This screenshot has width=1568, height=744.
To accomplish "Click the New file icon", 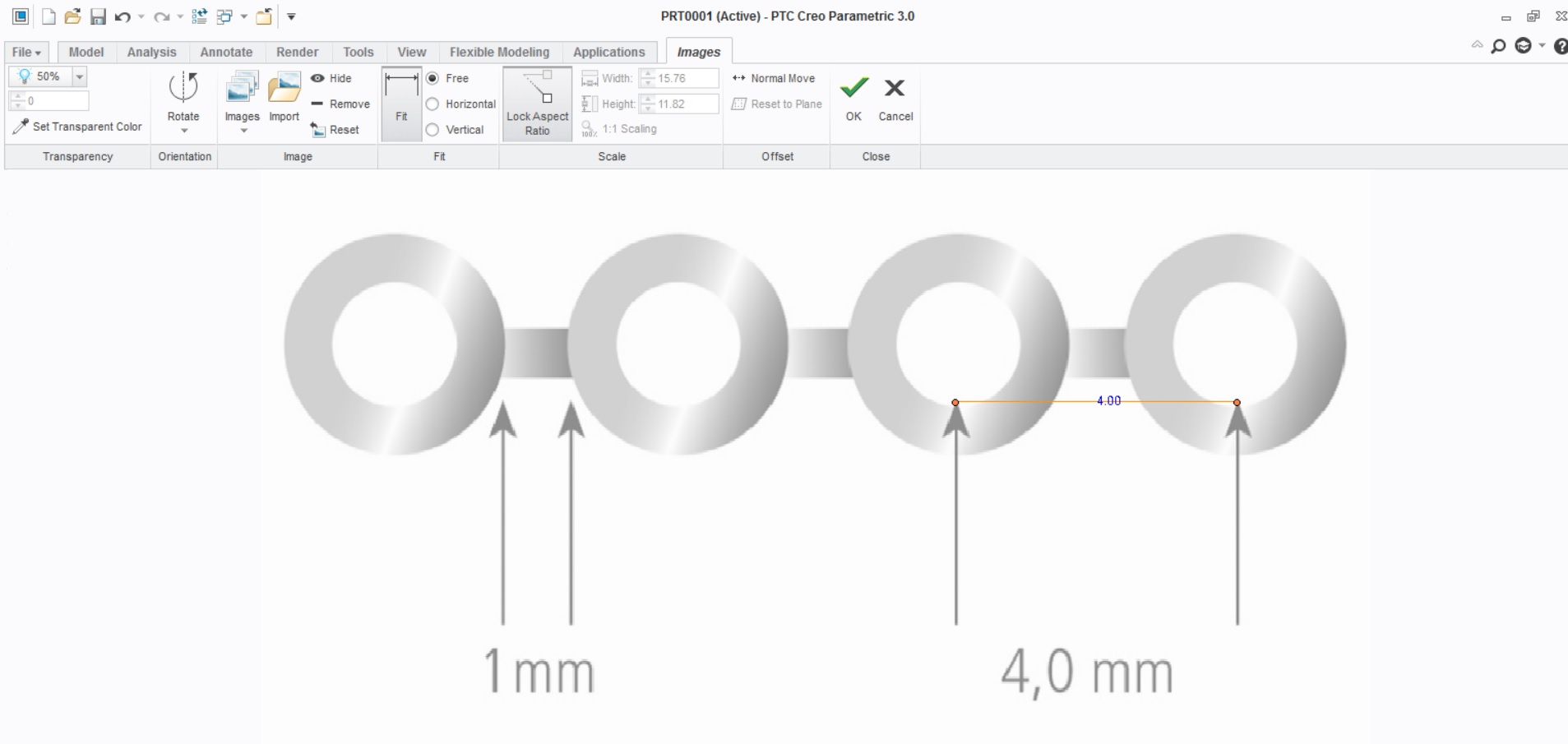I will (x=49, y=16).
